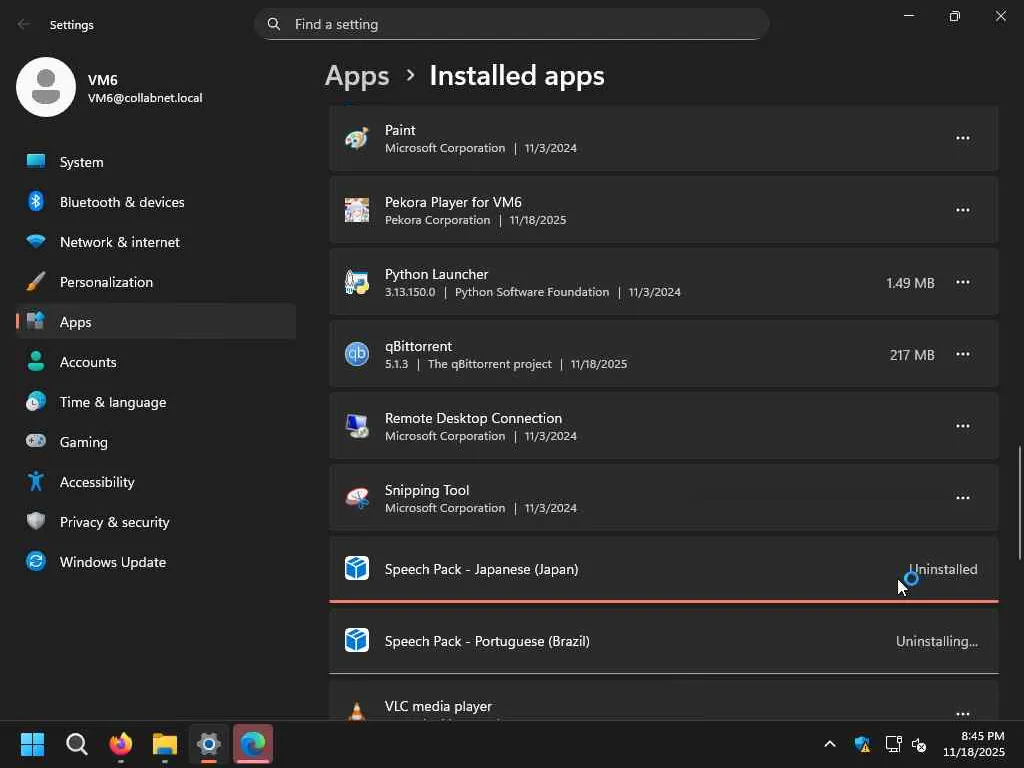Click the installed apps vertical scrollbar
The width and height of the screenshot is (1024, 768).
[x=1019, y=502]
